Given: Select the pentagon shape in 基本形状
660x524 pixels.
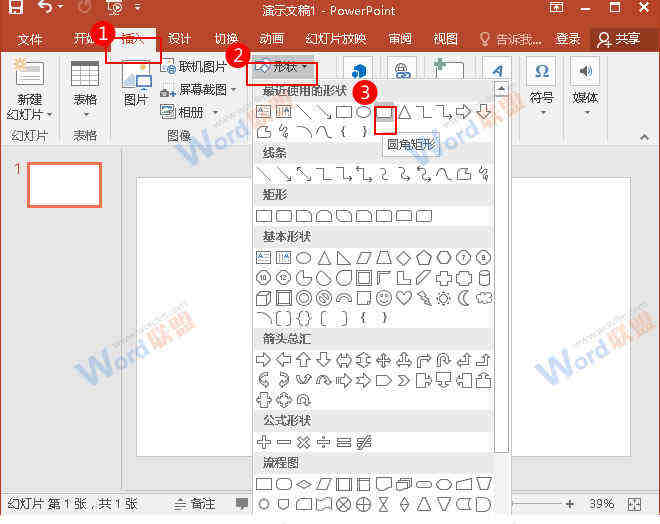Looking at the screenshot, I should pos(423,258).
